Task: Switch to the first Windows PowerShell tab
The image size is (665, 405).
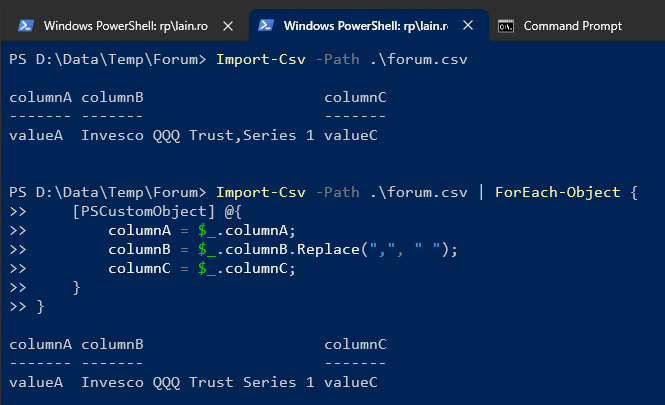Action: tap(126, 26)
